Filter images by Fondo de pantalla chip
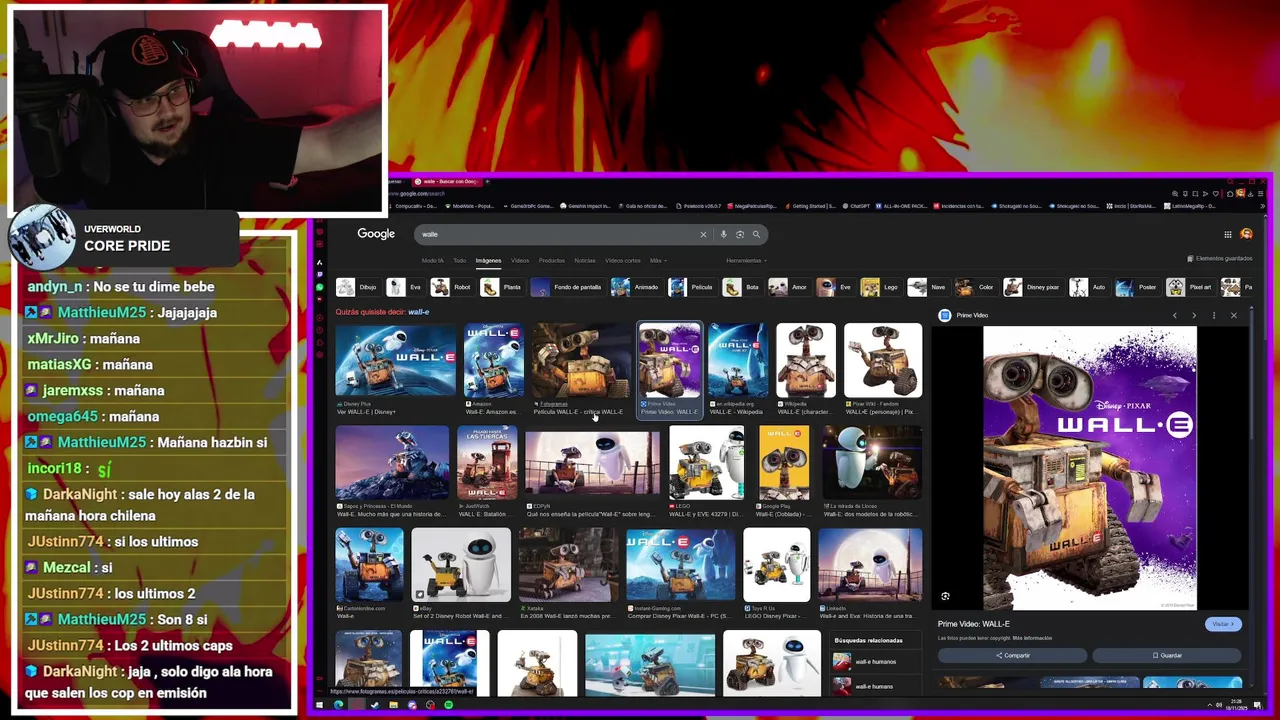Viewport: 1280px width, 720px height. point(568,287)
